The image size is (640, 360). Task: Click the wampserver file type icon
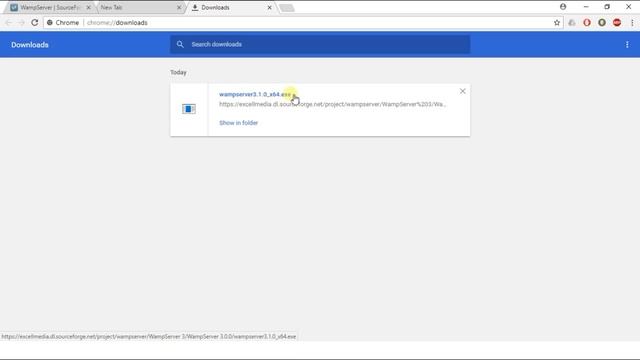point(189,109)
